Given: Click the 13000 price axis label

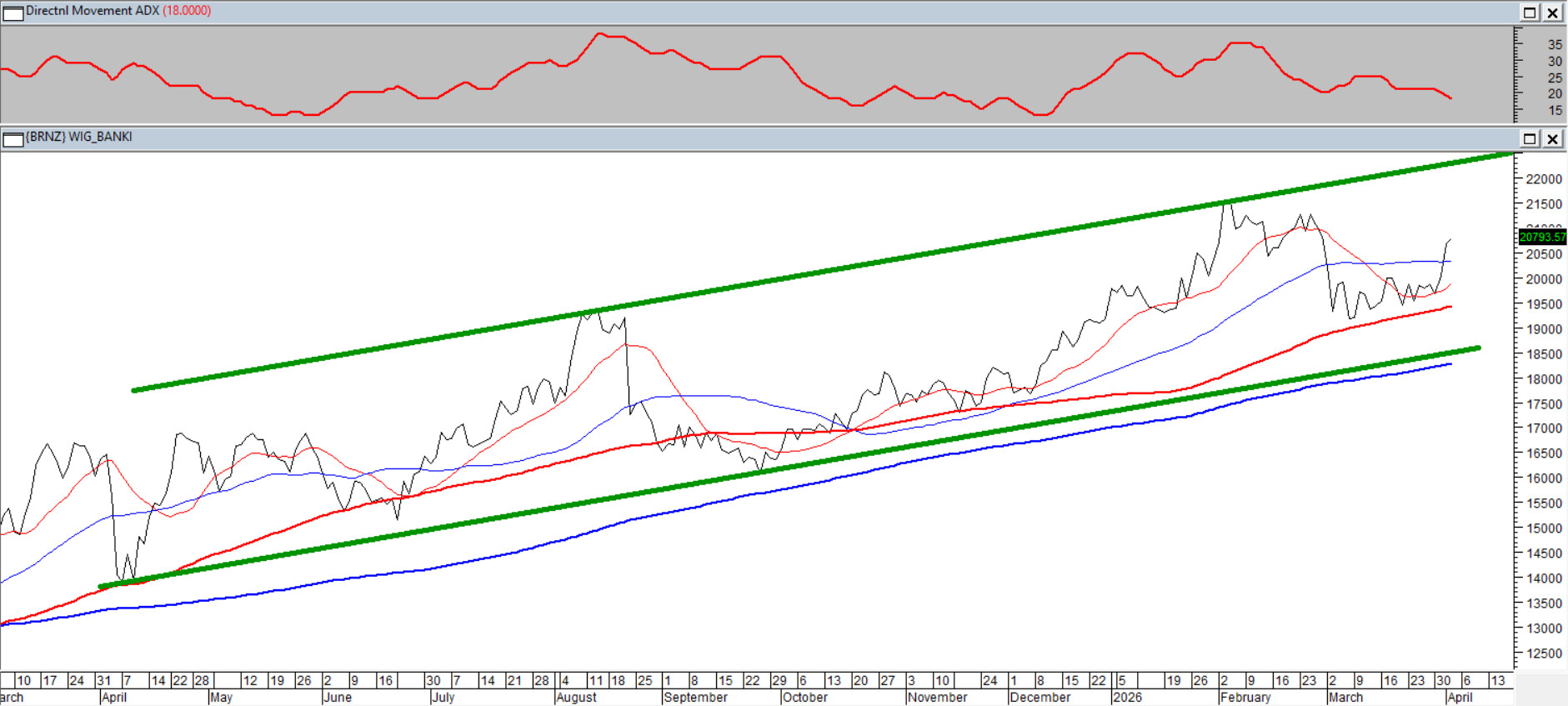Looking at the screenshot, I should pyautogui.click(x=1543, y=628).
